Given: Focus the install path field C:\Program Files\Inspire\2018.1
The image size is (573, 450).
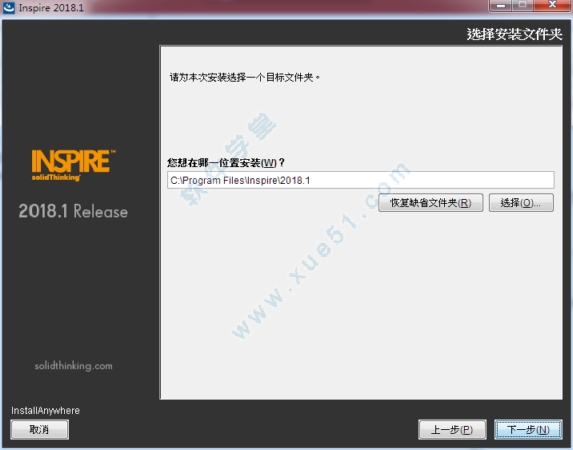Looking at the screenshot, I should pyautogui.click(x=361, y=180).
